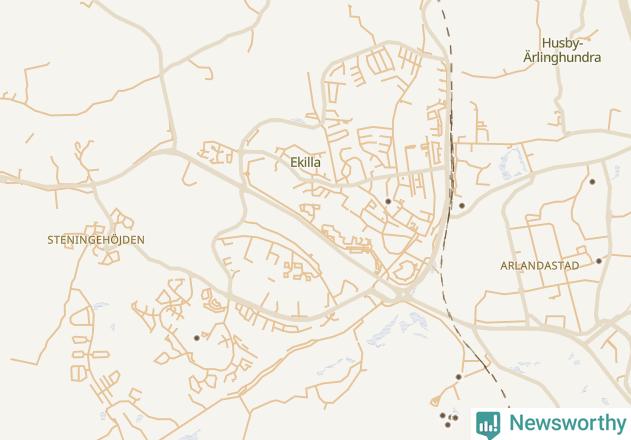Open the Newsworthy brand text link

point(568,423)
